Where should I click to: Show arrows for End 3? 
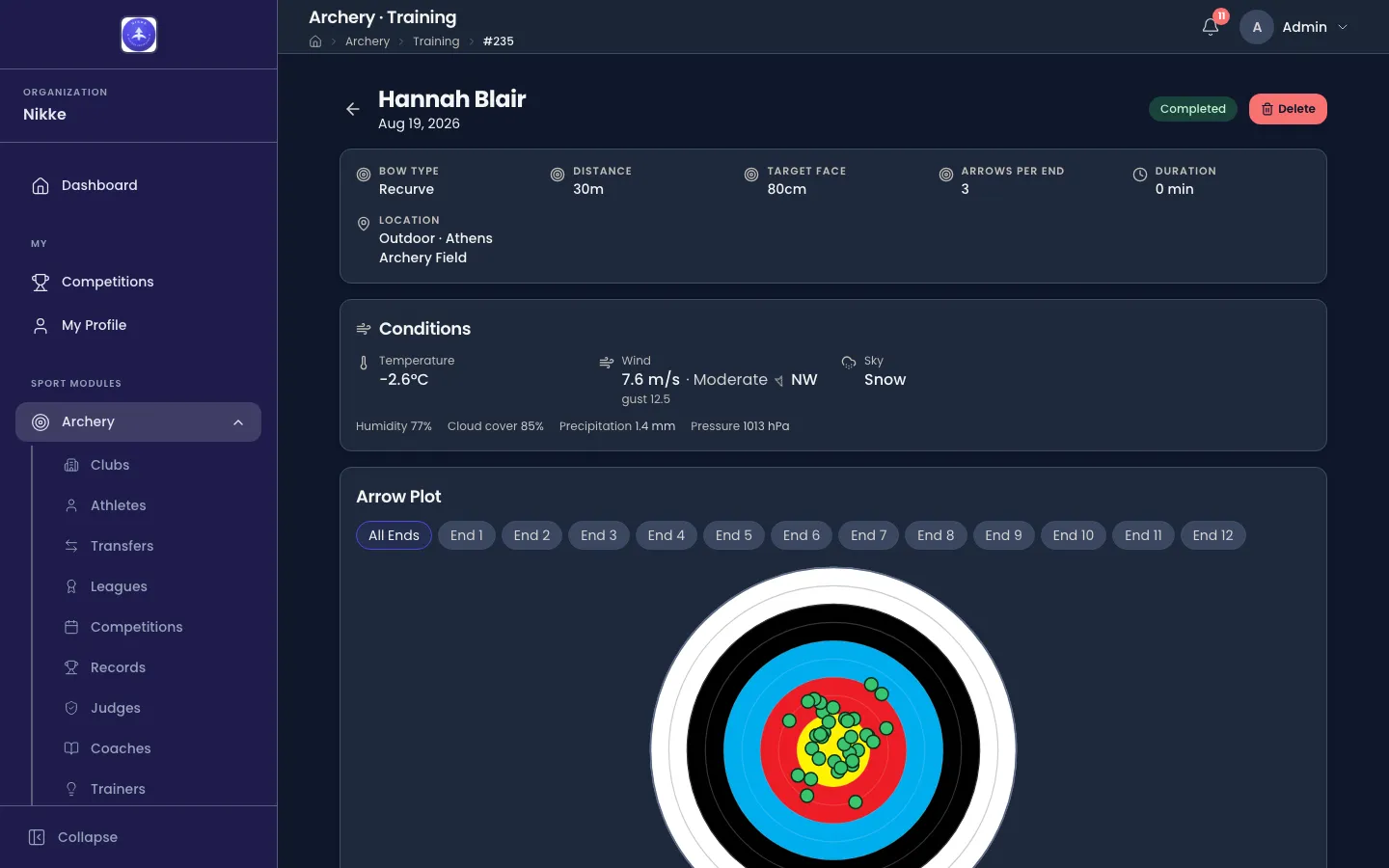599,535
